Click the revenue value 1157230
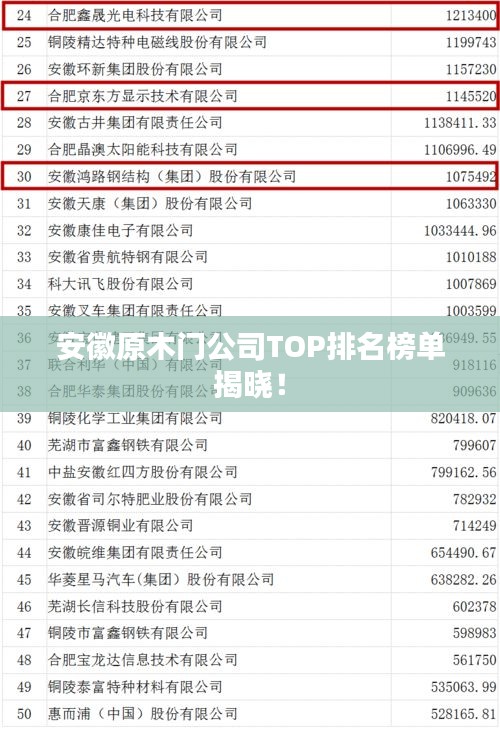 coord(471,69)
